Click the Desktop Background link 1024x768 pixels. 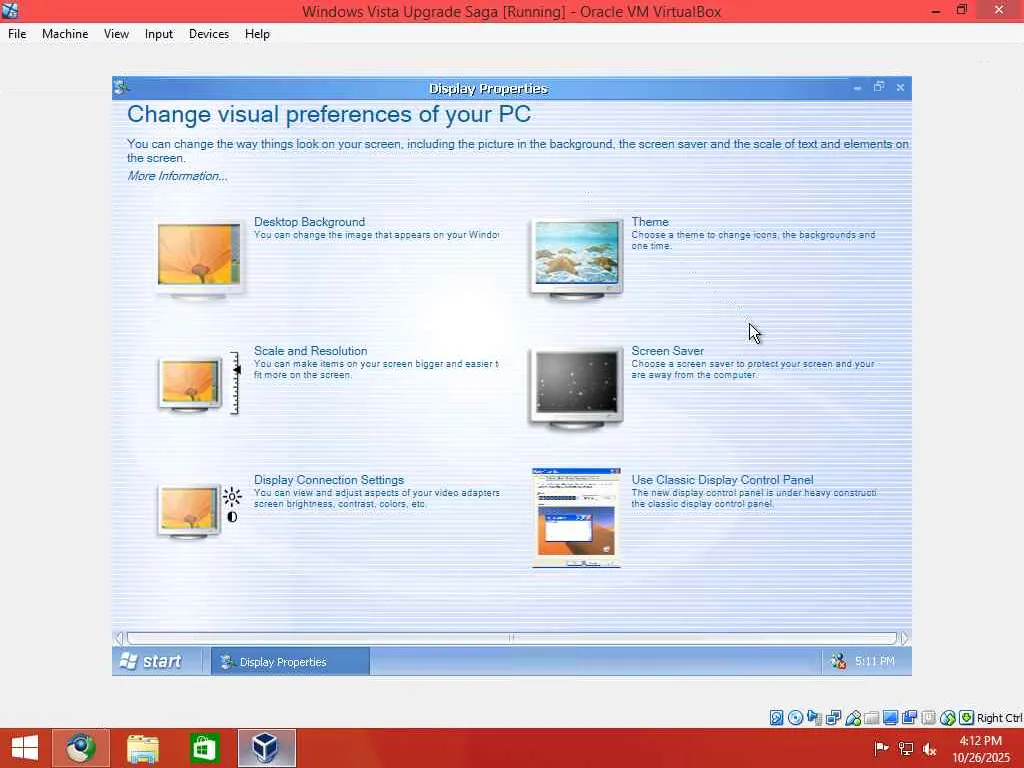coord(310,222)
